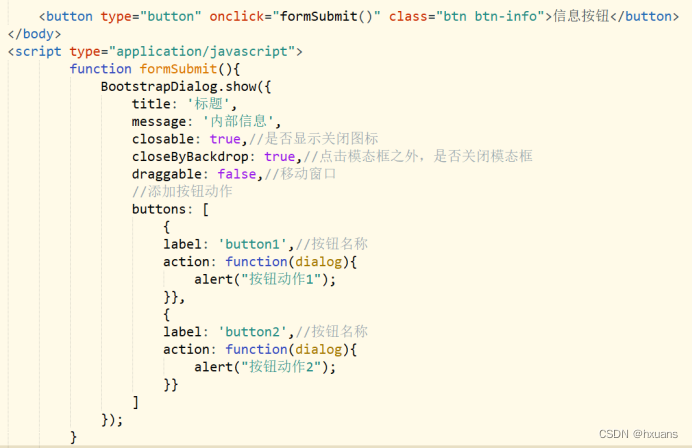Click the 信息按钮 button text
The image size is (693, 448).
(x=581, y=16)
